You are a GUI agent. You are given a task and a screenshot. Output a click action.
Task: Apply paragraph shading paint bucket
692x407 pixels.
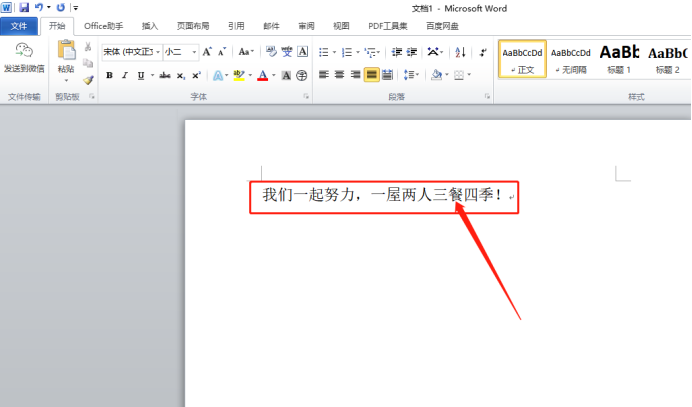pyautogui.click(x=436, y=75)
